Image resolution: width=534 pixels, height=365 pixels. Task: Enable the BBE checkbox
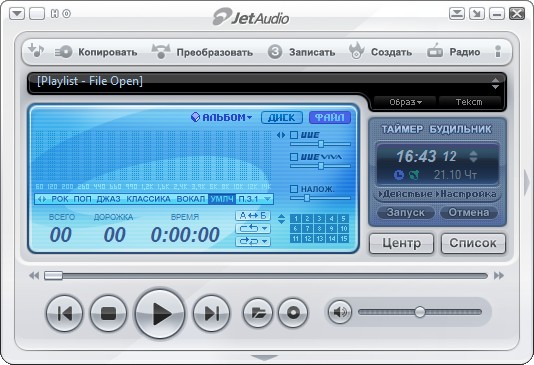[294, 135]
